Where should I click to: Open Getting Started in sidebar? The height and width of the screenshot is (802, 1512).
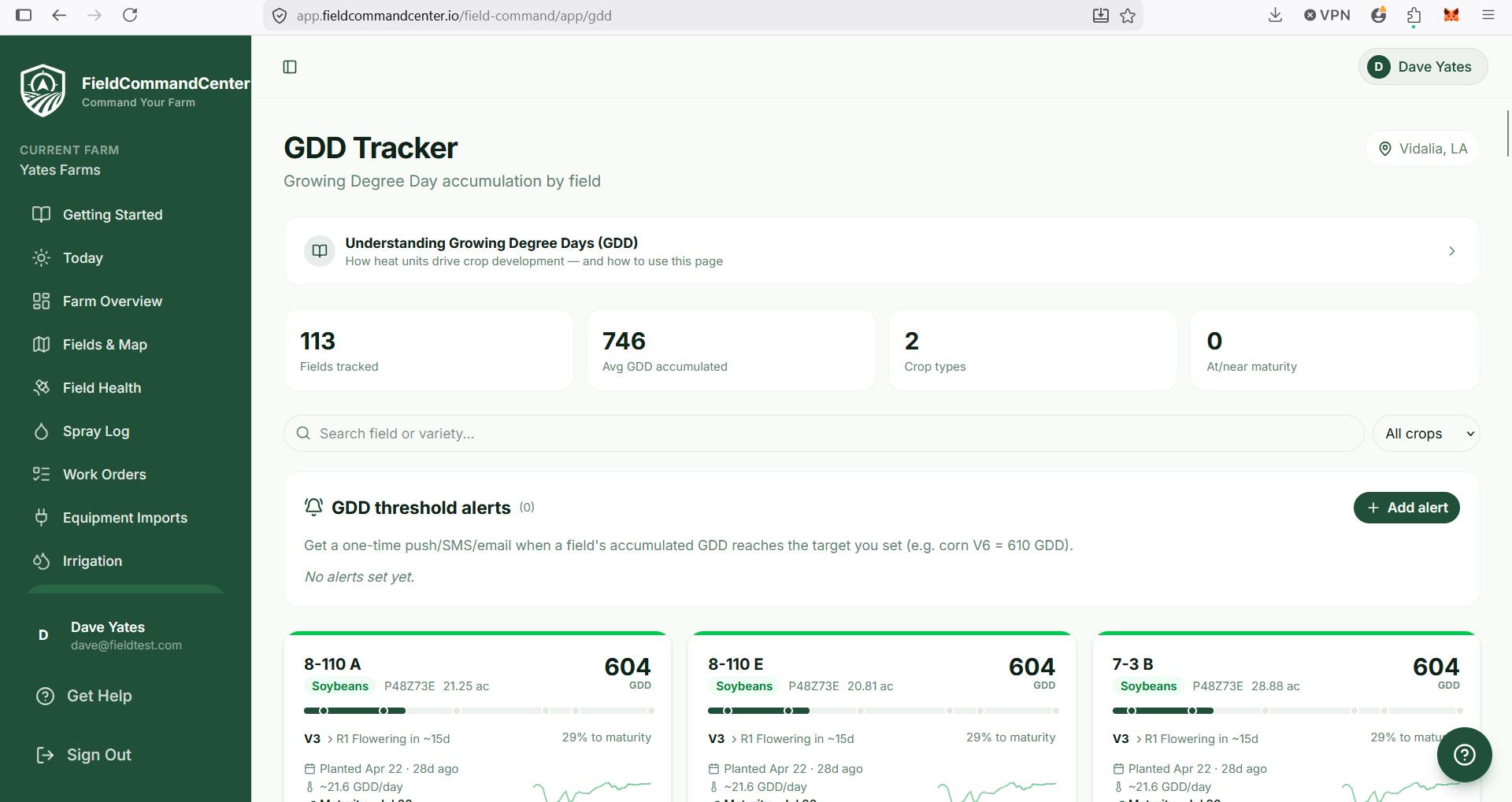pos(125,214)
